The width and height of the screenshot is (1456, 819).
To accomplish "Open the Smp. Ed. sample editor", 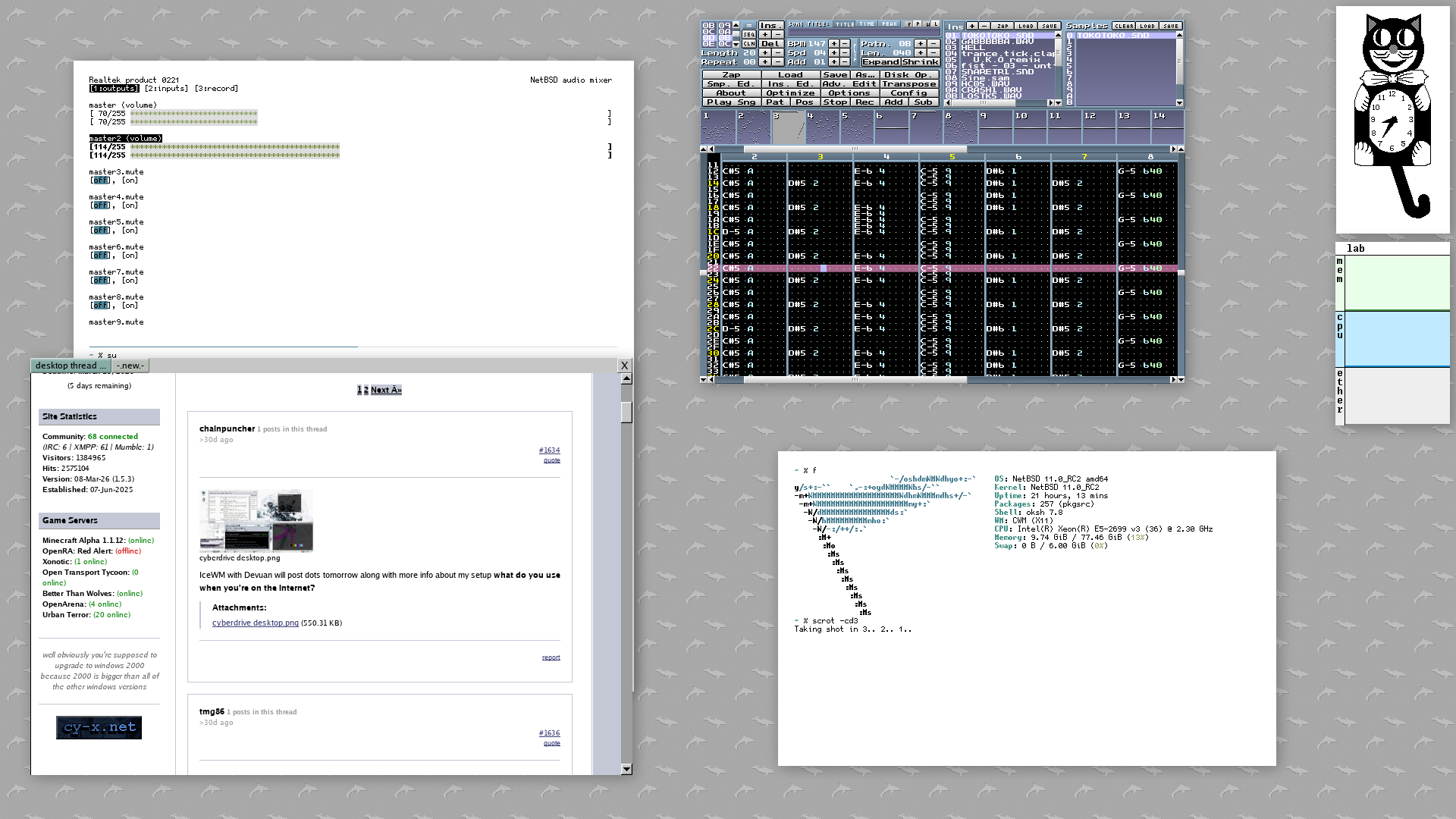I will tap(730, 84).
